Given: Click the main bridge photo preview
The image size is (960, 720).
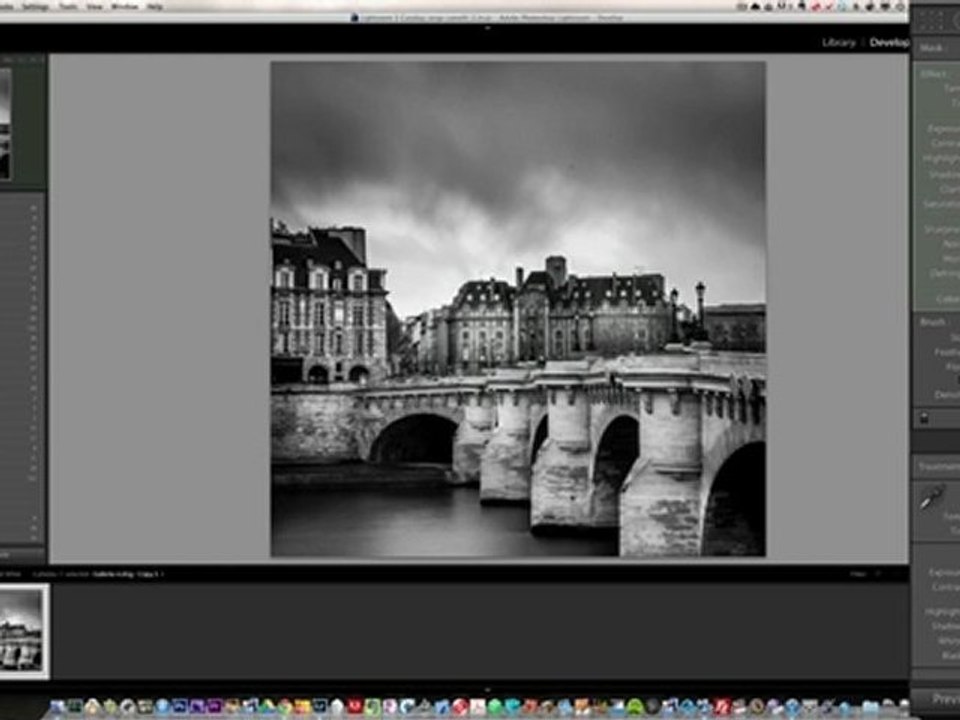Looking at the screenshot, I should (518, 309).
